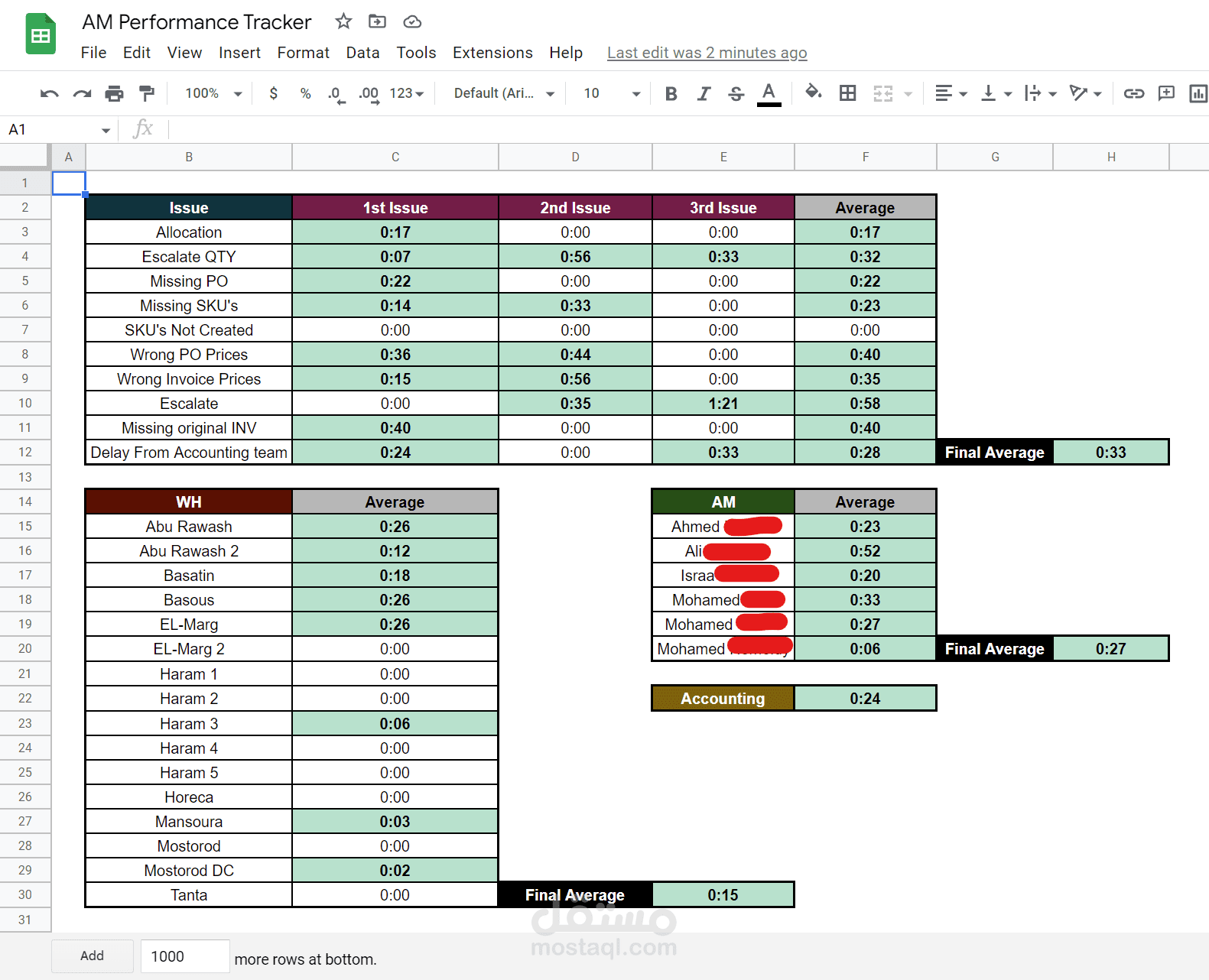Screen dimensions: 1209x980
Task: Format as currency with dollar sign
Action: (273, 93)
